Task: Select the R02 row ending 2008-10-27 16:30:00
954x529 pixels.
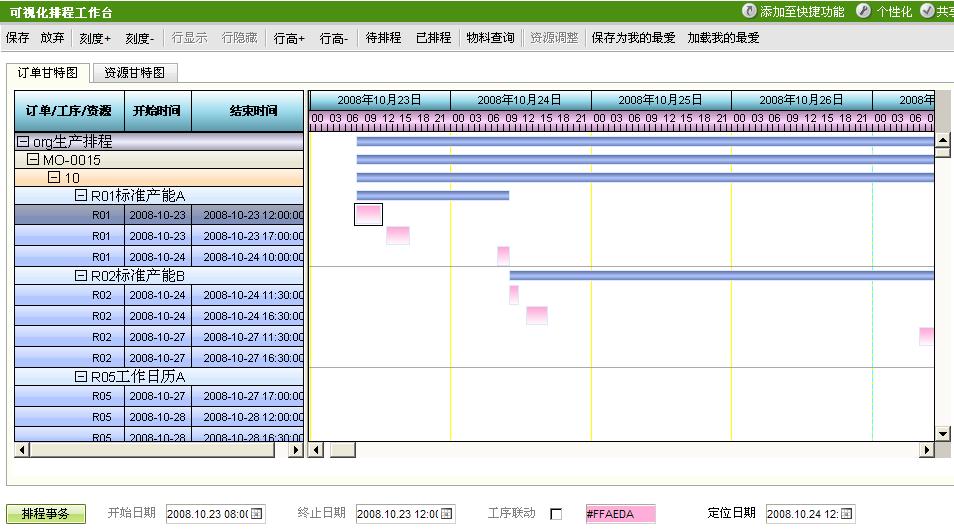Action: coord(159,357)
